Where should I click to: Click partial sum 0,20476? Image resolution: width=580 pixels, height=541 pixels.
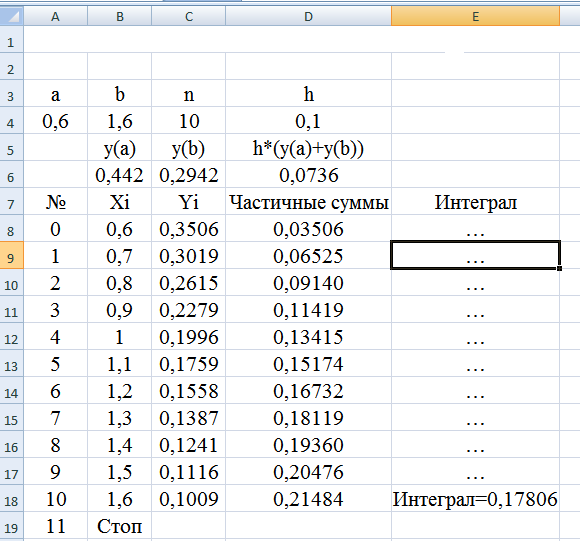point(308,471)
